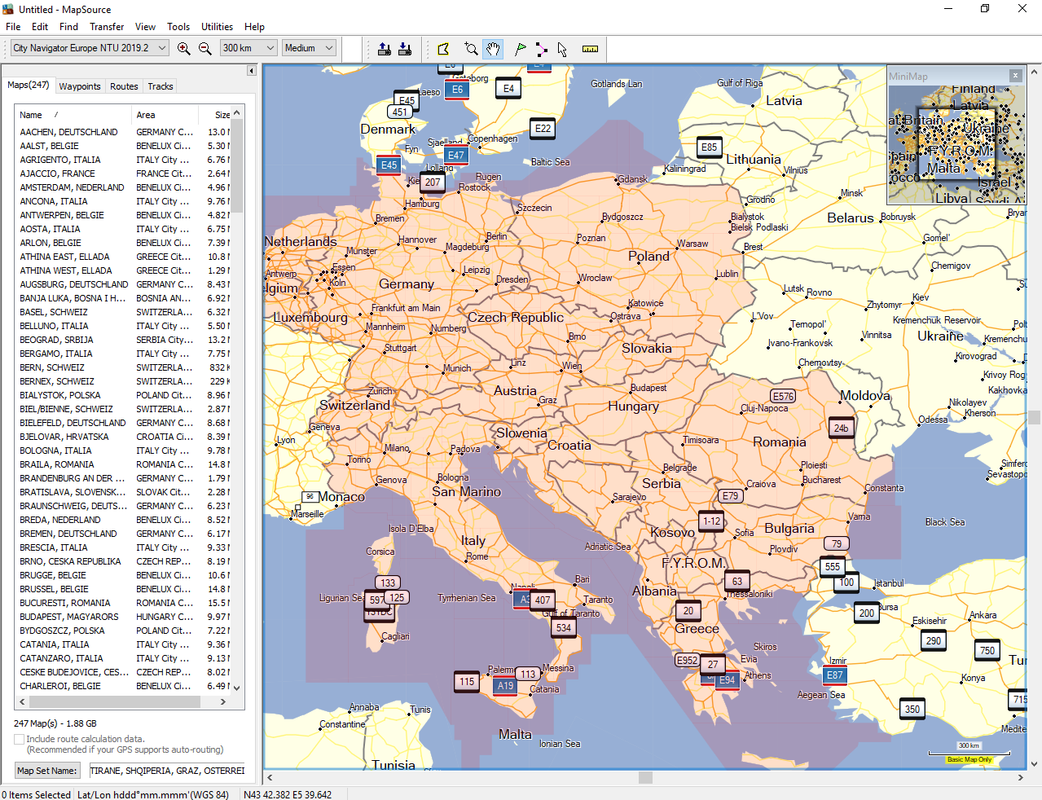Click the MapSource app icon in title bar
1042x800 pixels.
click(x=8, y=9)
